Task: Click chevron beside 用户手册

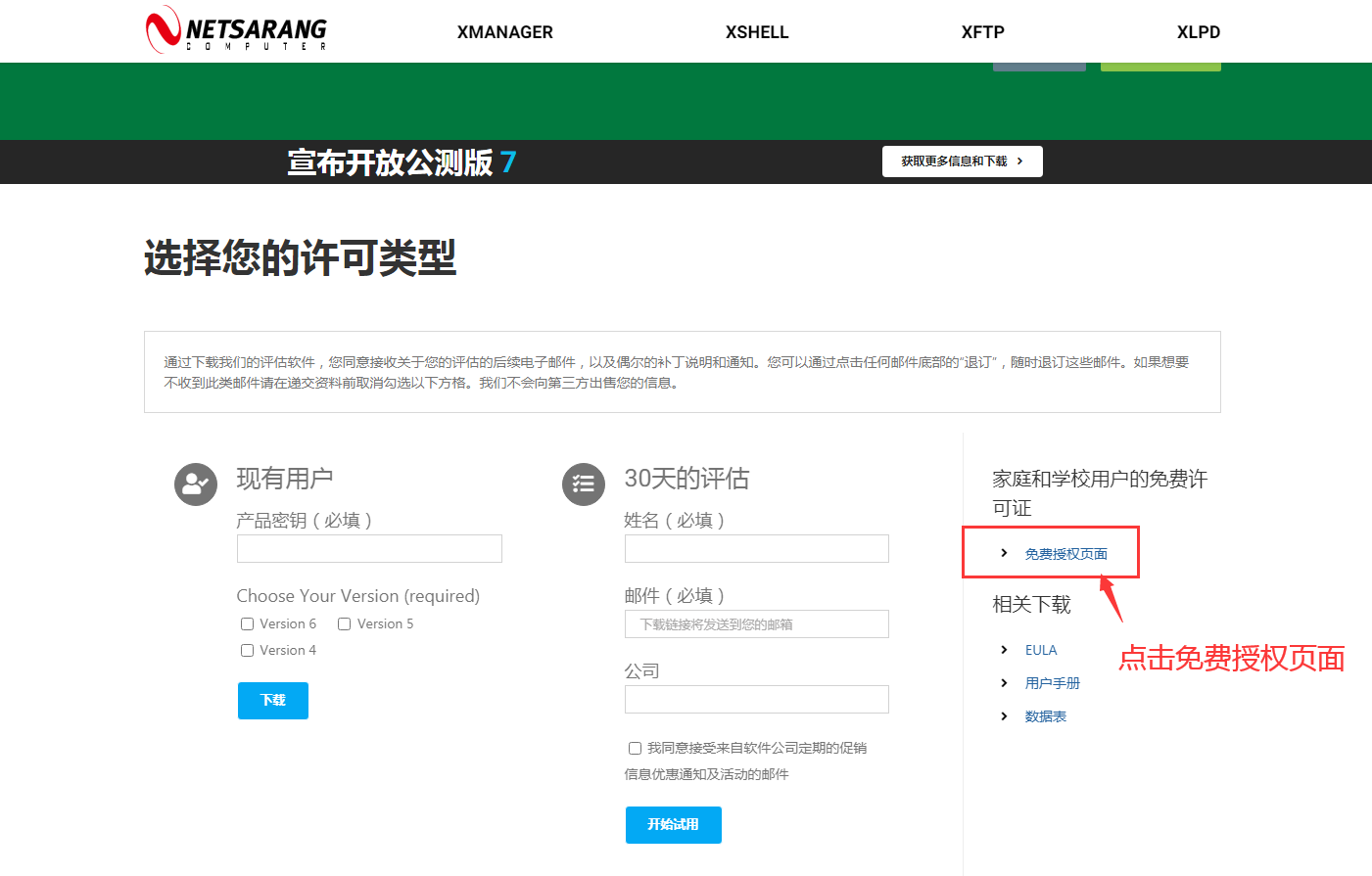Action: point(1004,683)
